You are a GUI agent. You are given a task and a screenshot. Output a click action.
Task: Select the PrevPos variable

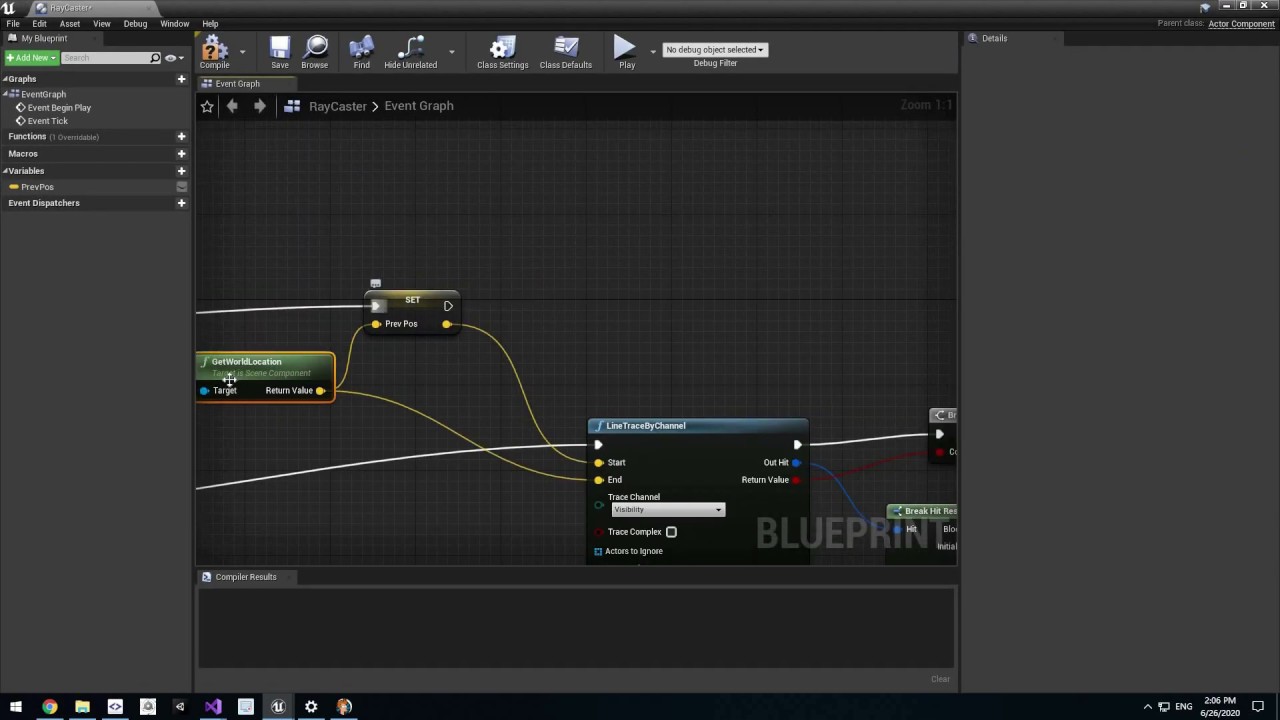click(37, 187)
